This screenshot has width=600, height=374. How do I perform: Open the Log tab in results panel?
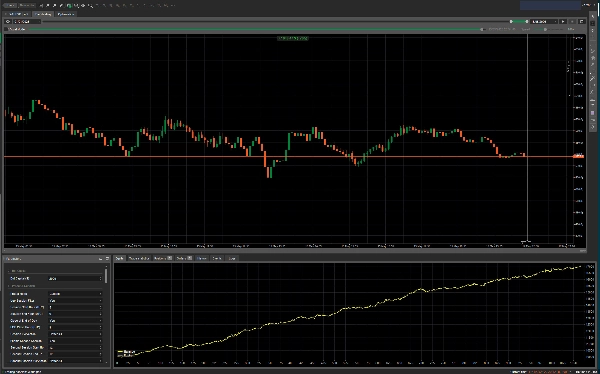(x=232, y=258)
